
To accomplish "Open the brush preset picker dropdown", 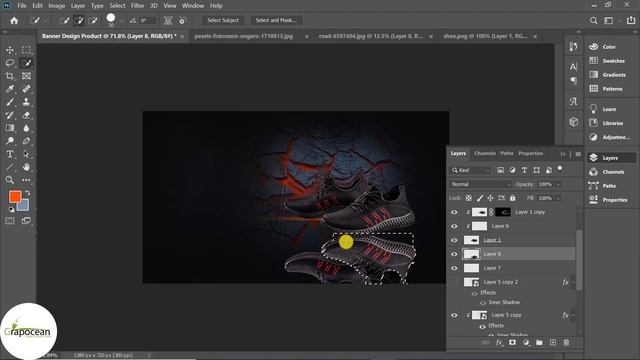I will (121, 20).
